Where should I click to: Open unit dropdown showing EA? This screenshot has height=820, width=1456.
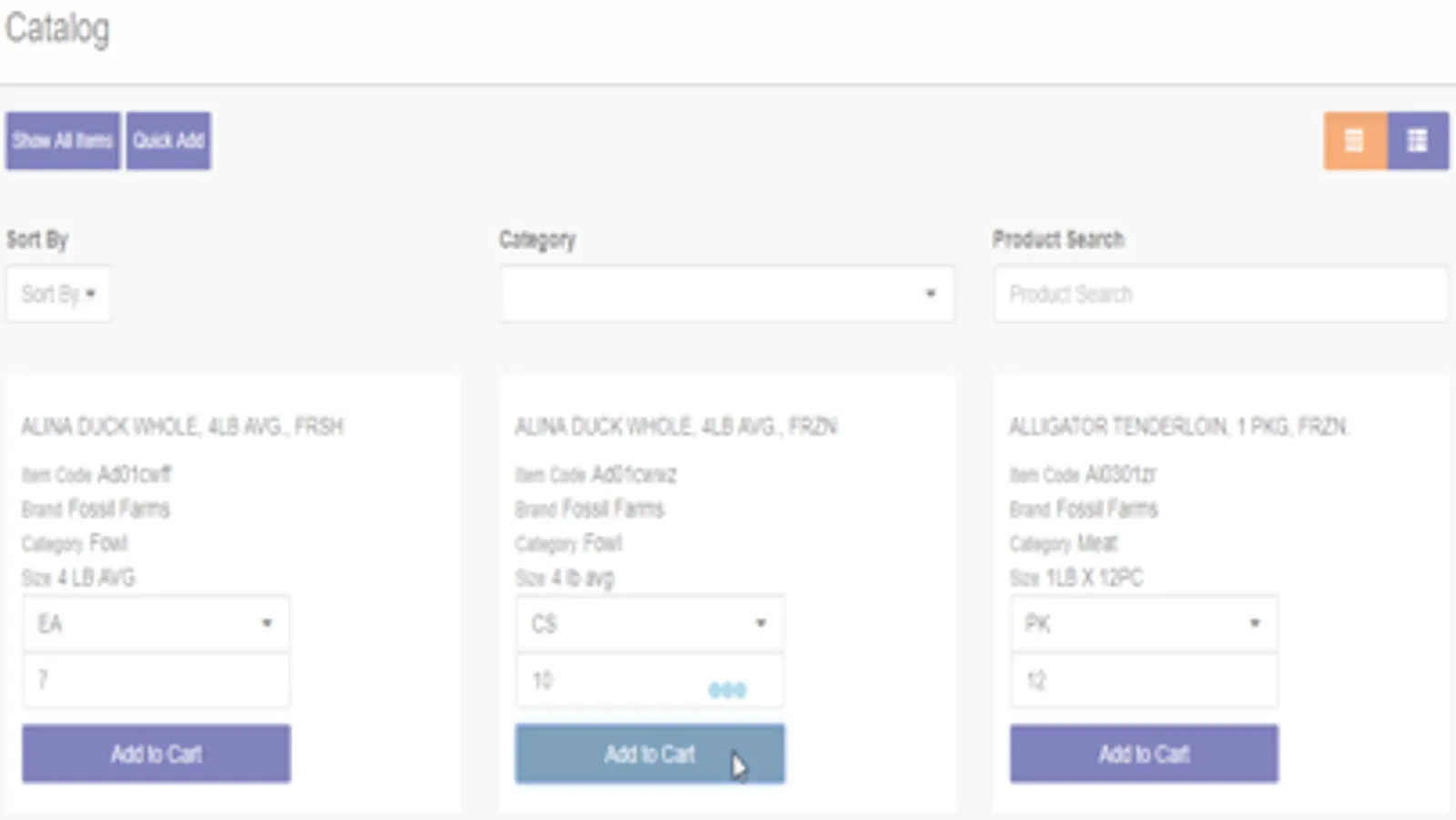[157, 624]
